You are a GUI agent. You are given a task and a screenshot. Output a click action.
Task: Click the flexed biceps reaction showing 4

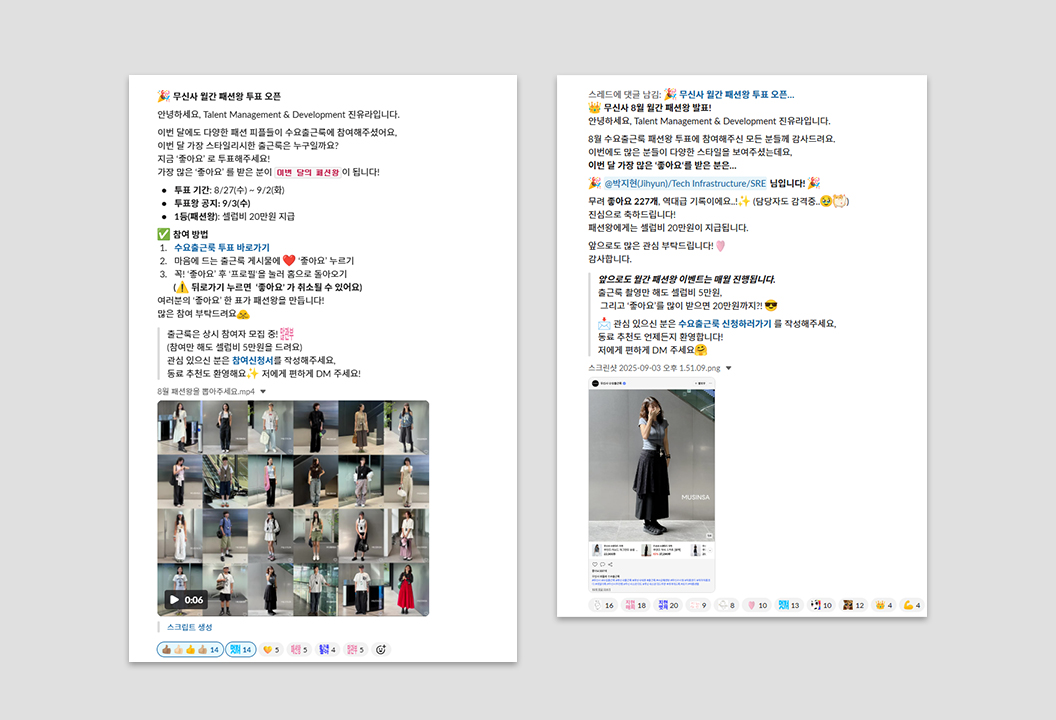(x=912, y=605)
